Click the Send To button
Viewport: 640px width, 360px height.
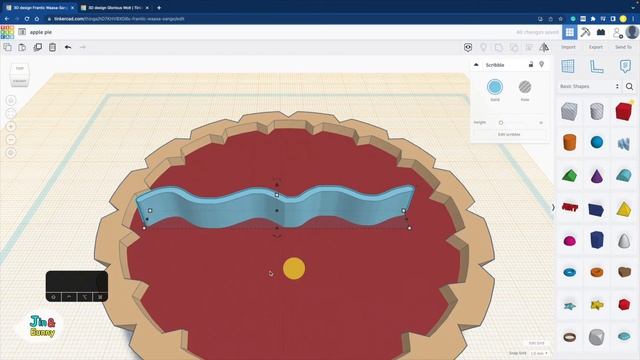point(623,47)
